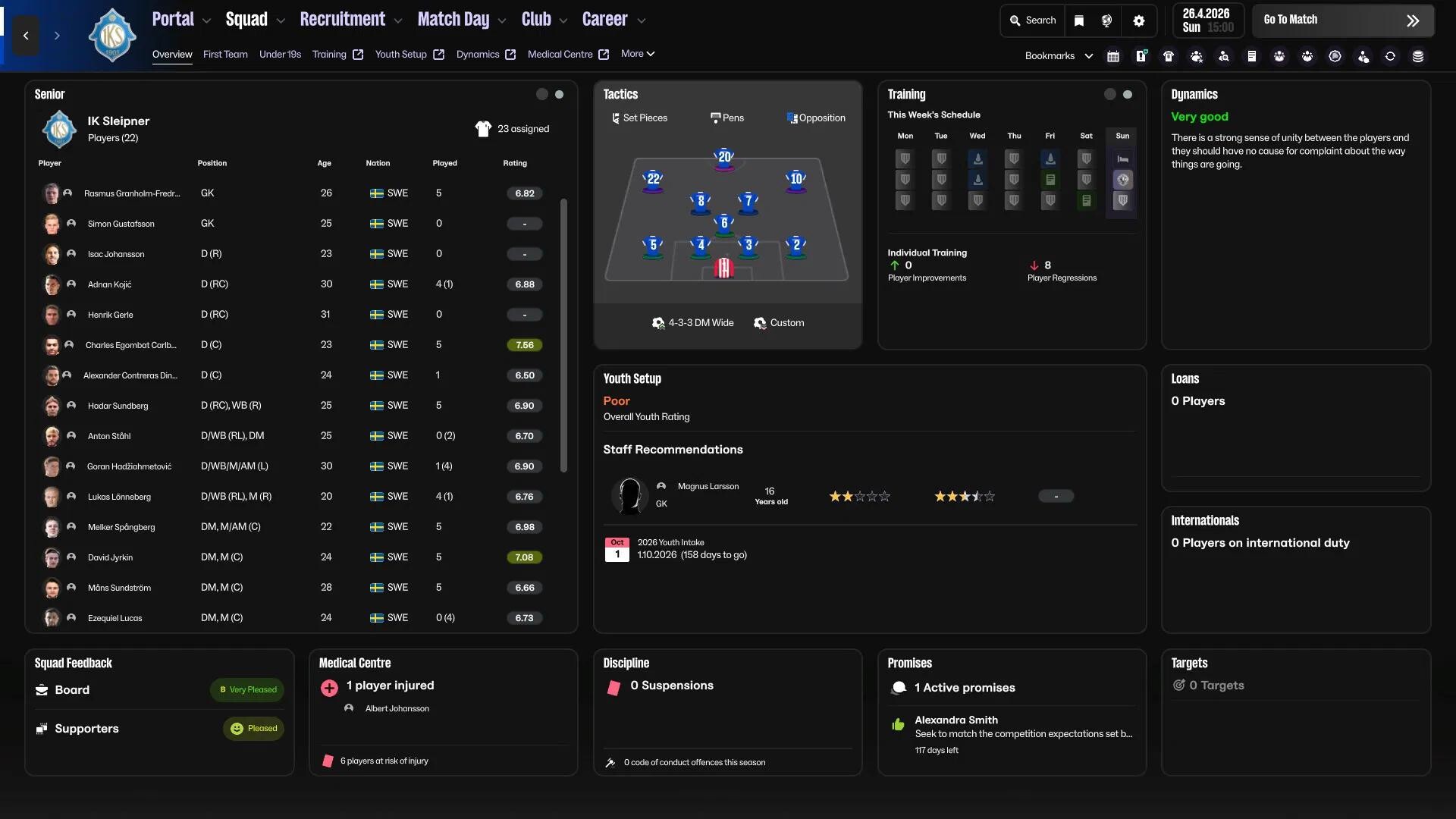Open Albert Johansson injured player link
This screenshot has width=1456, height=819.
coord(397,709)
